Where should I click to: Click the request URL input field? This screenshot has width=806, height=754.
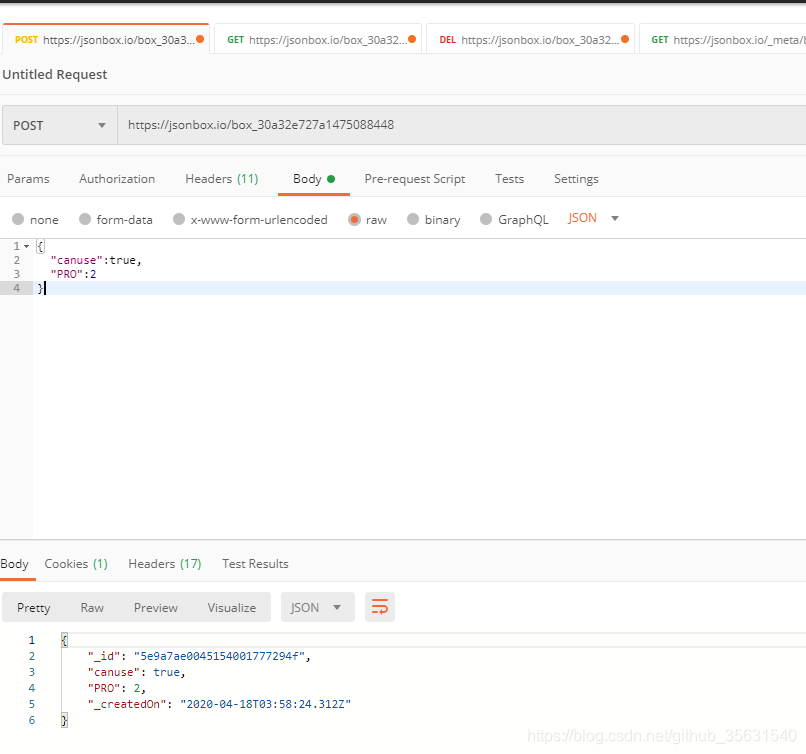tap(300, 124)
